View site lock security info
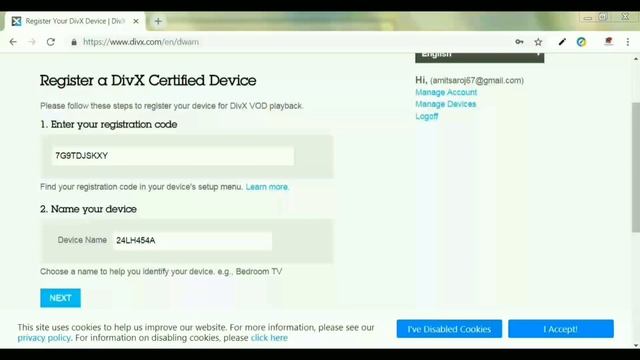 [74, 42]
